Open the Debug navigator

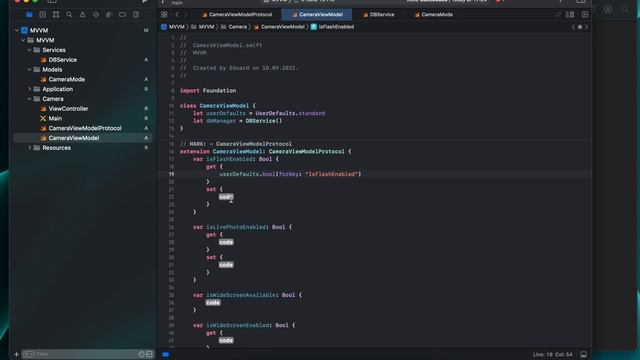pos(109,15)
